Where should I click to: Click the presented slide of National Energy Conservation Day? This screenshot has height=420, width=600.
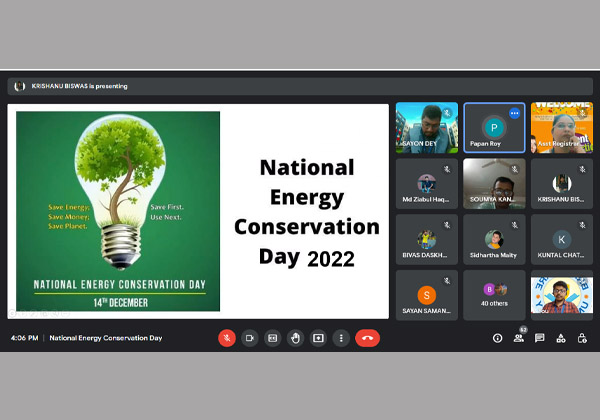[198, 211]
